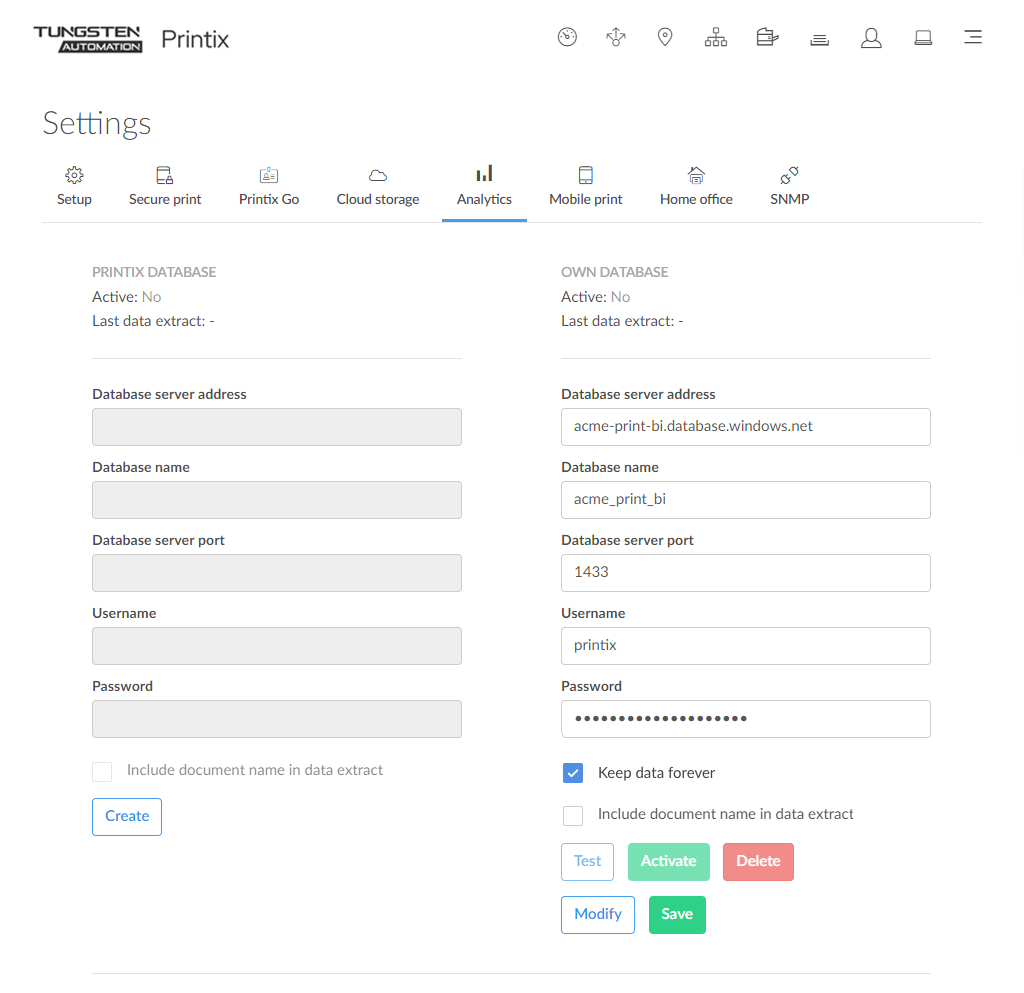Open the stacked-pages print queue icon
Image resolution: width=1024 pixels, height=993 pixels.
coord(819,39)
